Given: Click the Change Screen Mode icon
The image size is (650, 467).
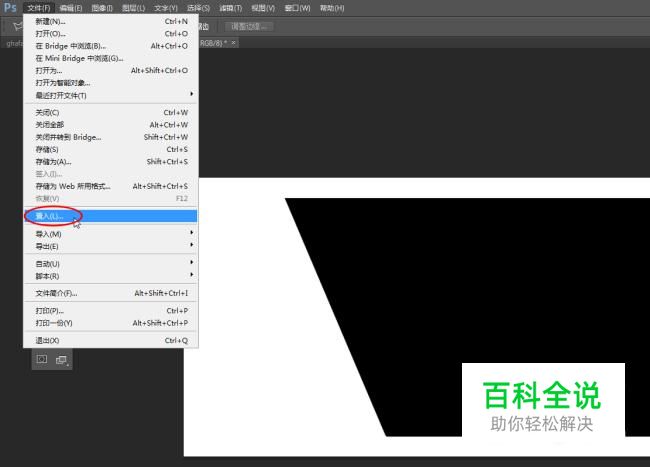Looking at the screenshot, I should pyautogui.click(x=62, y=360).
